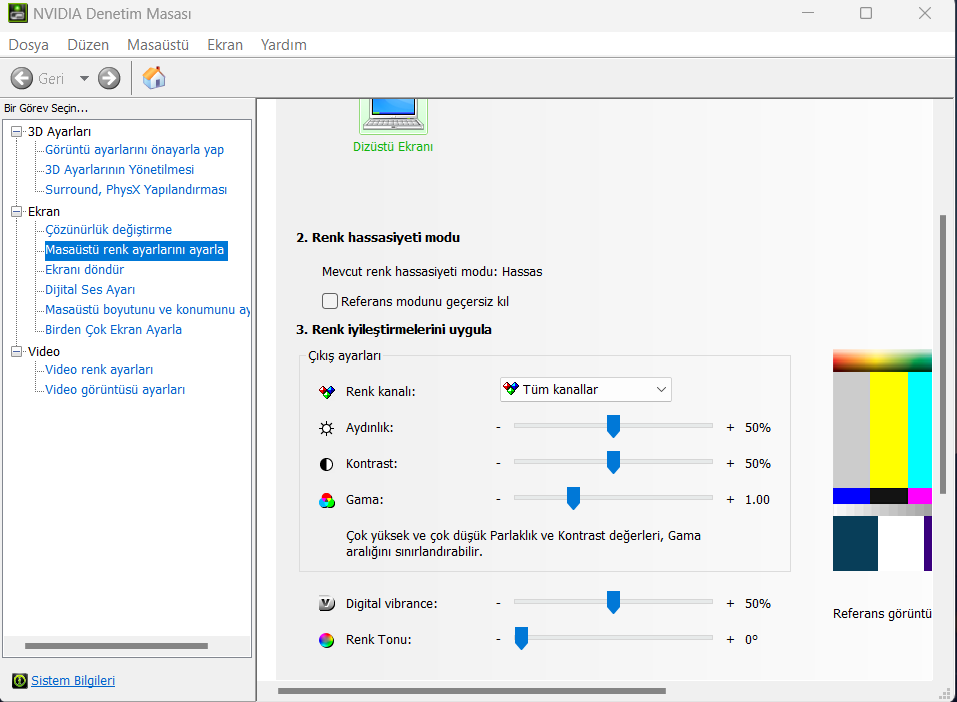Increase Digital vibrance with plus sign

pyautogui.click(x=730, y=603)
